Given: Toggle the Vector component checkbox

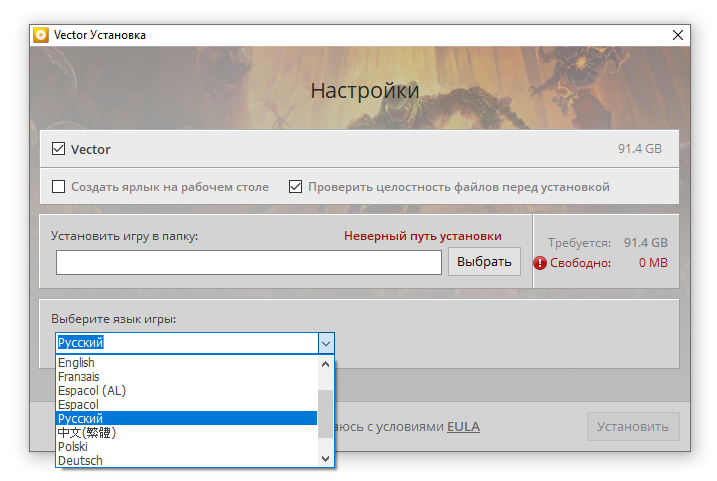Looking at the screenshot, I should (x=58, y=149).
